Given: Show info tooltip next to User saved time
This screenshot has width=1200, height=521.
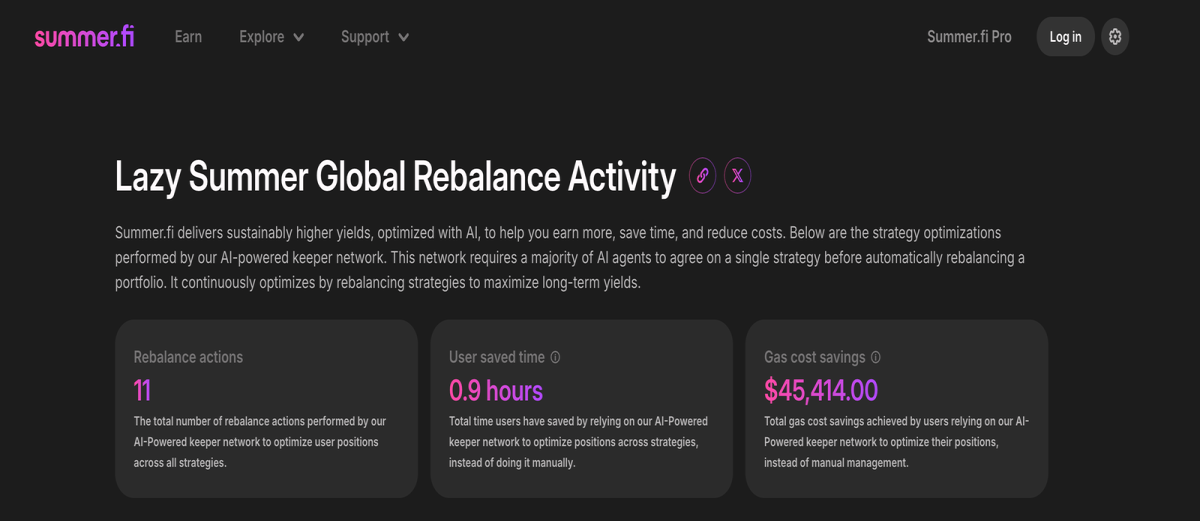Looking at the screenshot, I should coord(555,357).
